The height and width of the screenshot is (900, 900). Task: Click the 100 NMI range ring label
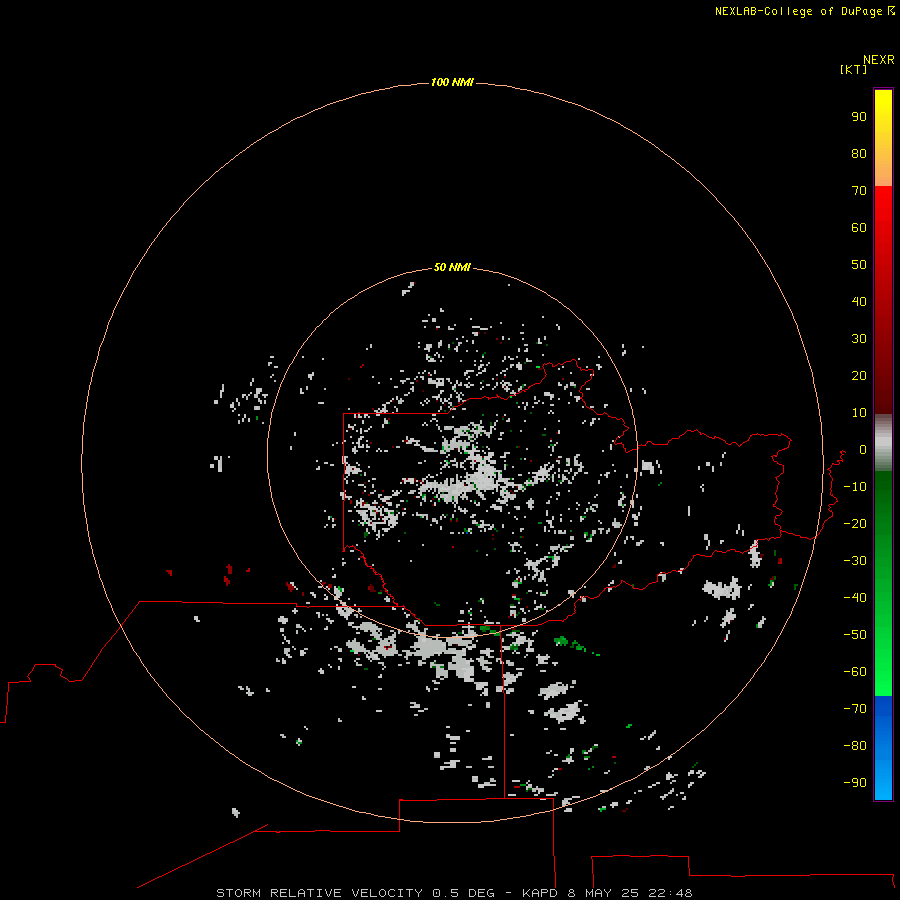coord(452,83)
